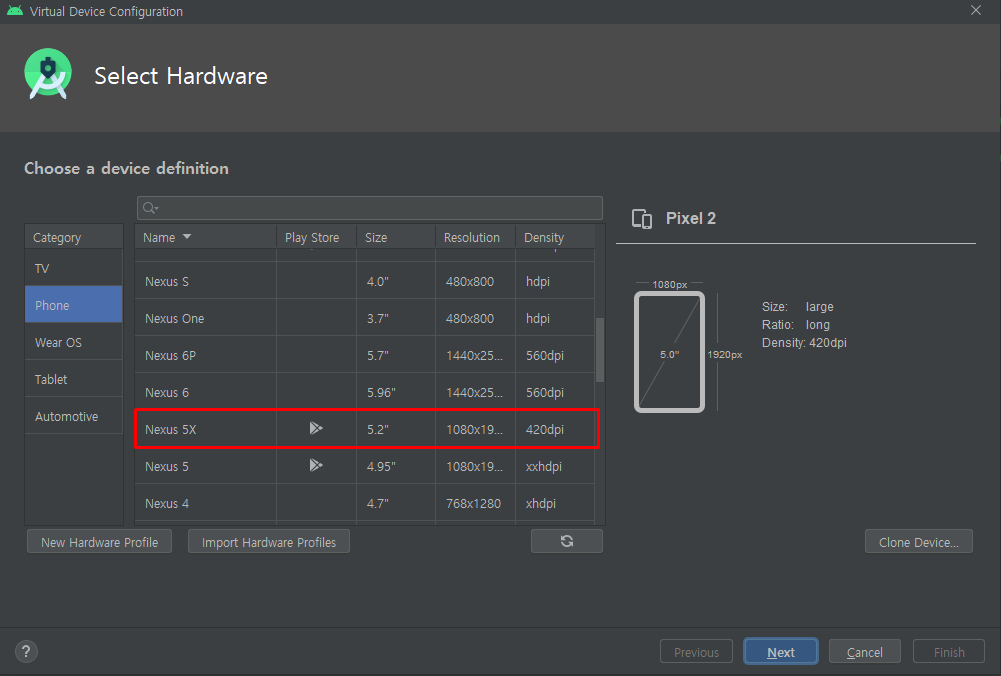Click the device list vertical scrollbar

(x=599, y=350)
